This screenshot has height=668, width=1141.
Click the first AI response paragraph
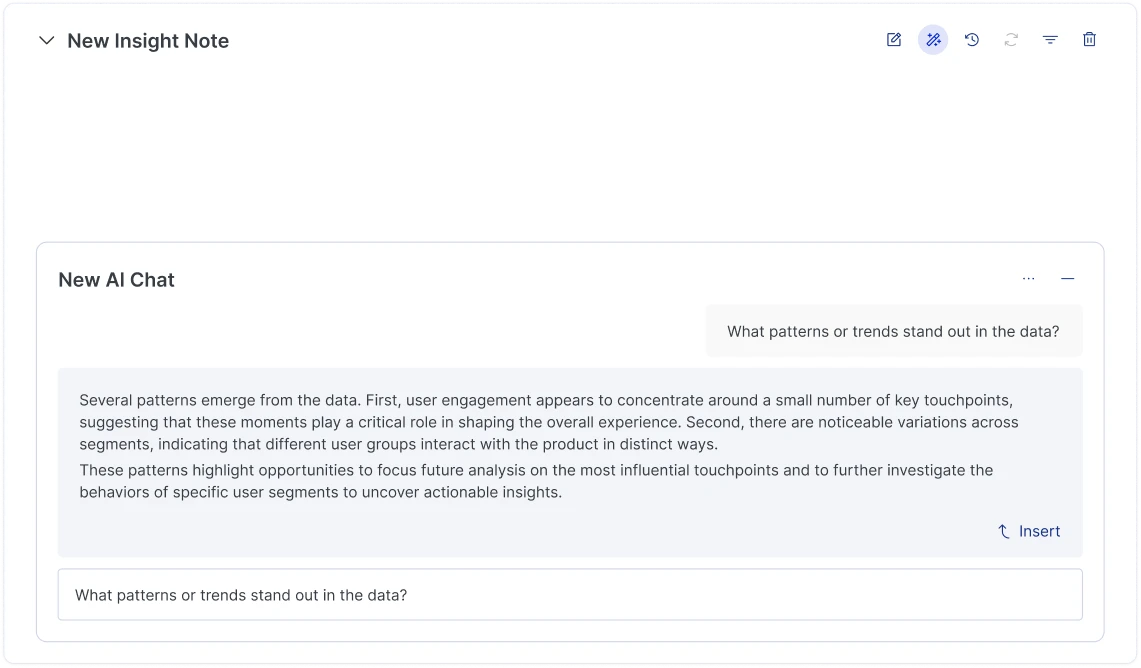(548, 422)
